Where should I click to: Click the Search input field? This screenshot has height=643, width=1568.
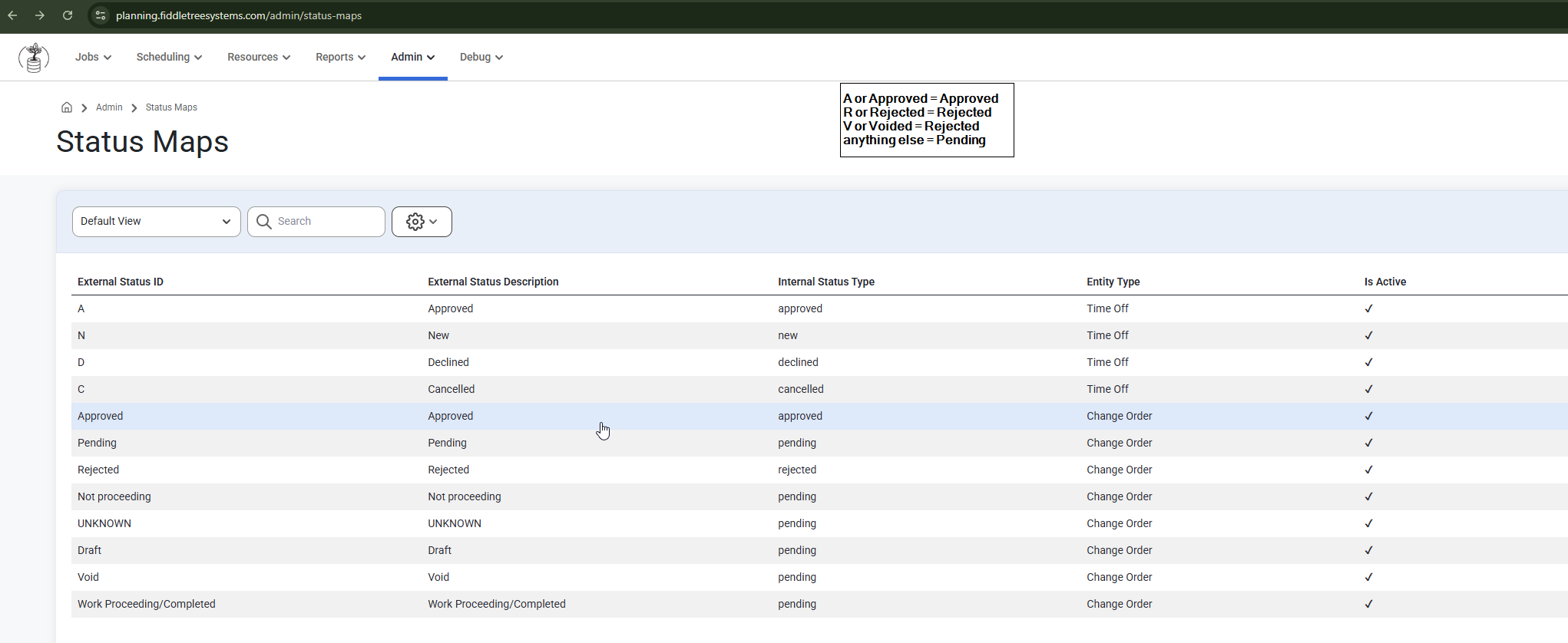tap(316, 222)
